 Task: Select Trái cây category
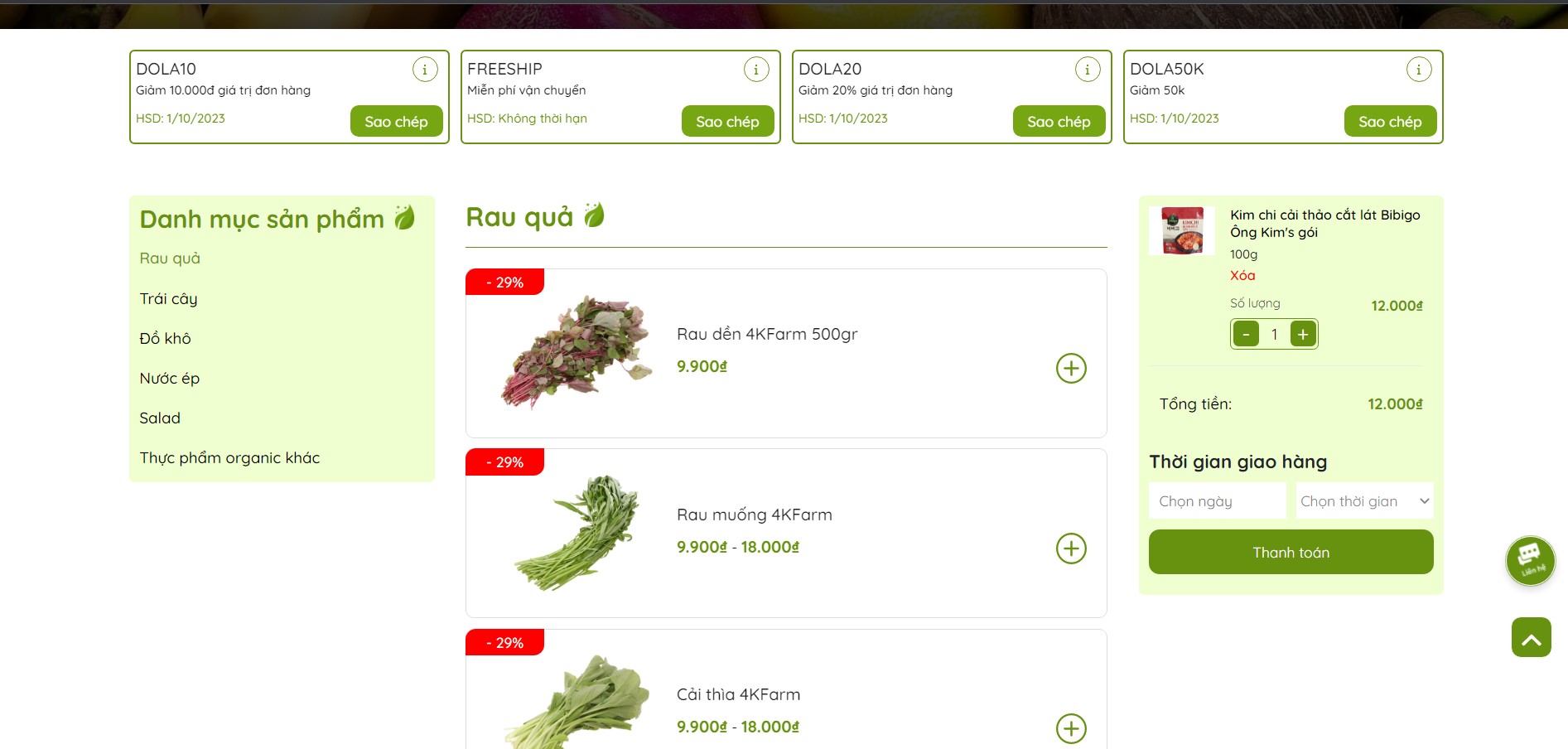click(168, 299)
